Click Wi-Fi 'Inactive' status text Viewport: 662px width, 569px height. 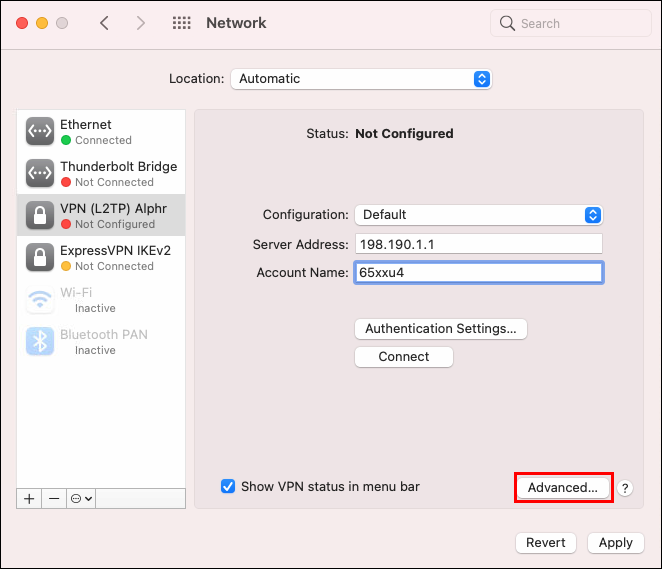pos(95,309)
